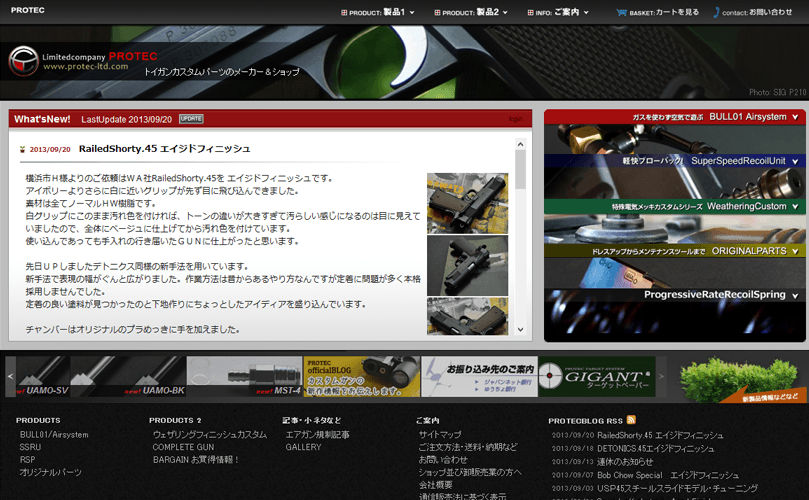Click the PROTECBLOG RSS feed icon

tap(631, 420)
